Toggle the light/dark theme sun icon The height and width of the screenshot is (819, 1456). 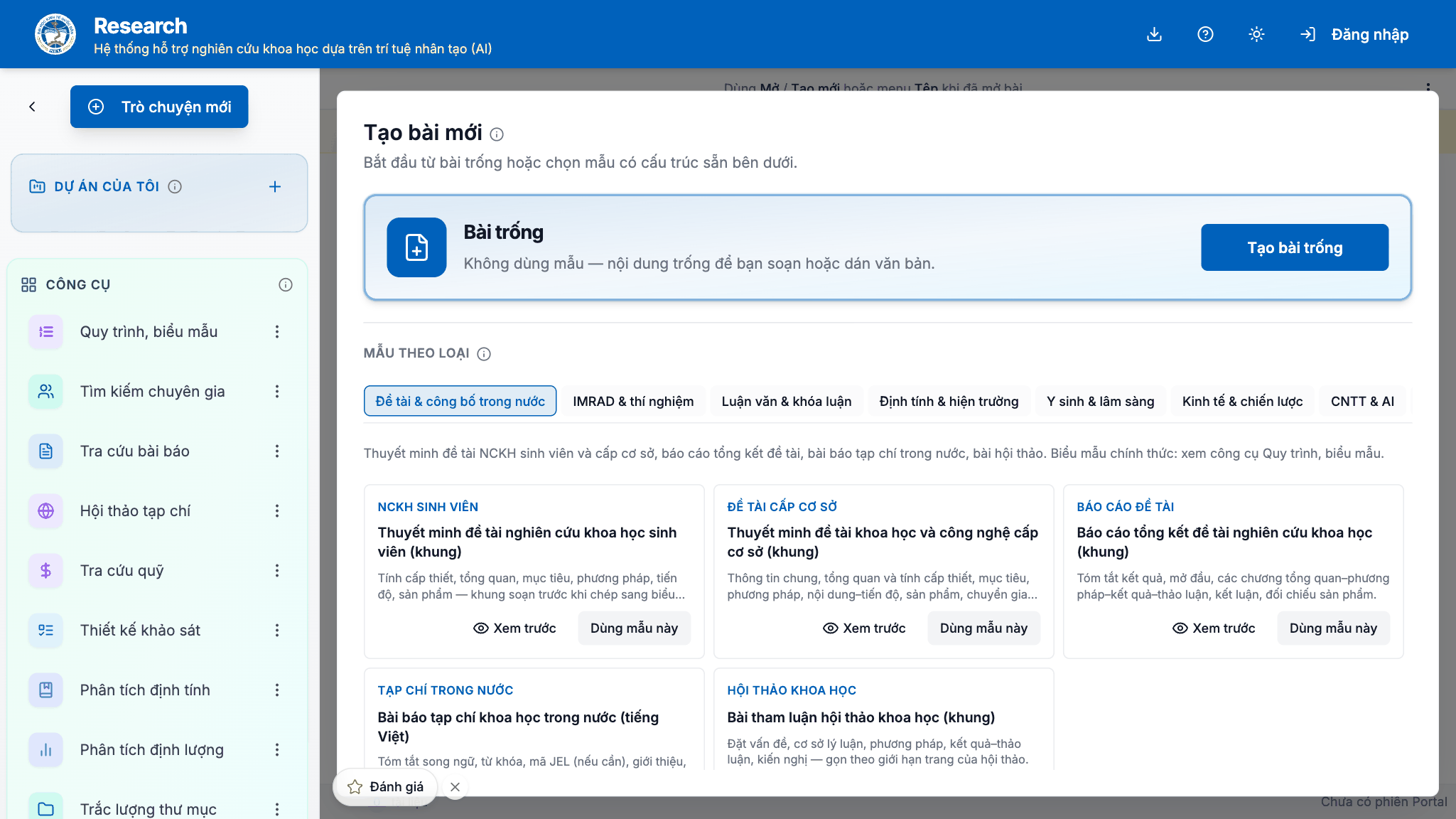(1256, 34)
